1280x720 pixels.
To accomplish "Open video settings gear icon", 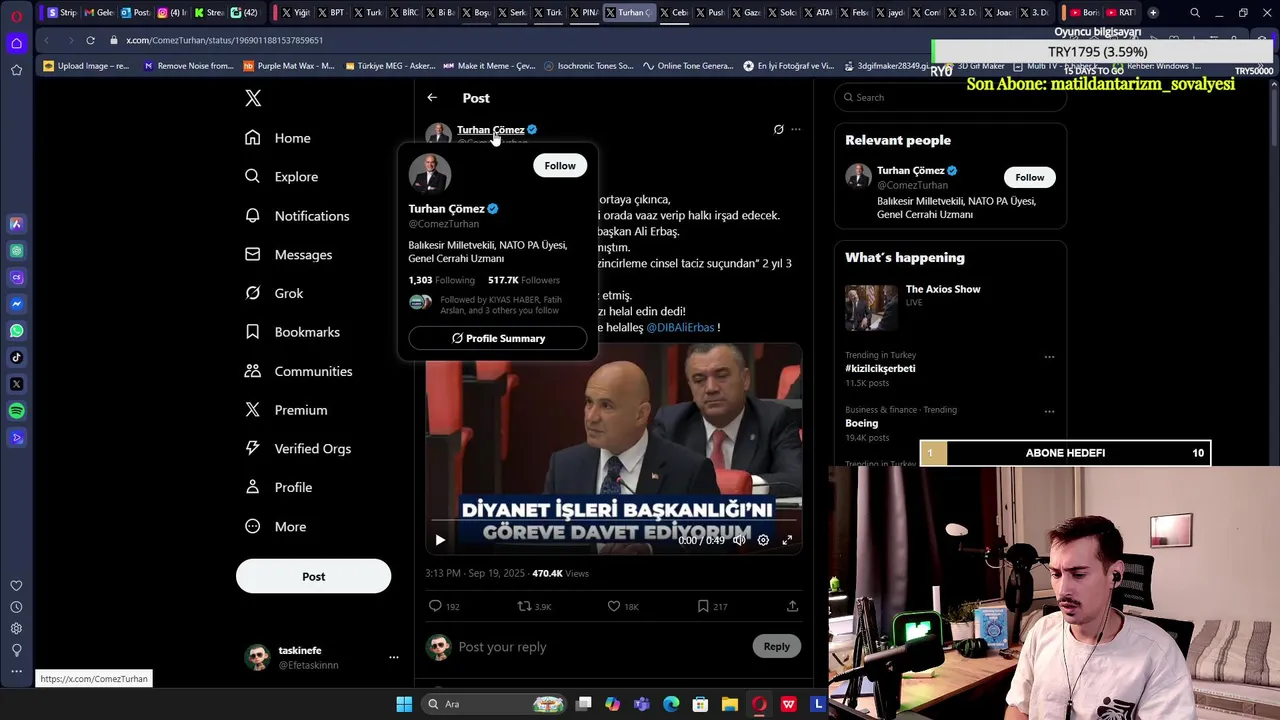I will click(x=763, y=540).
